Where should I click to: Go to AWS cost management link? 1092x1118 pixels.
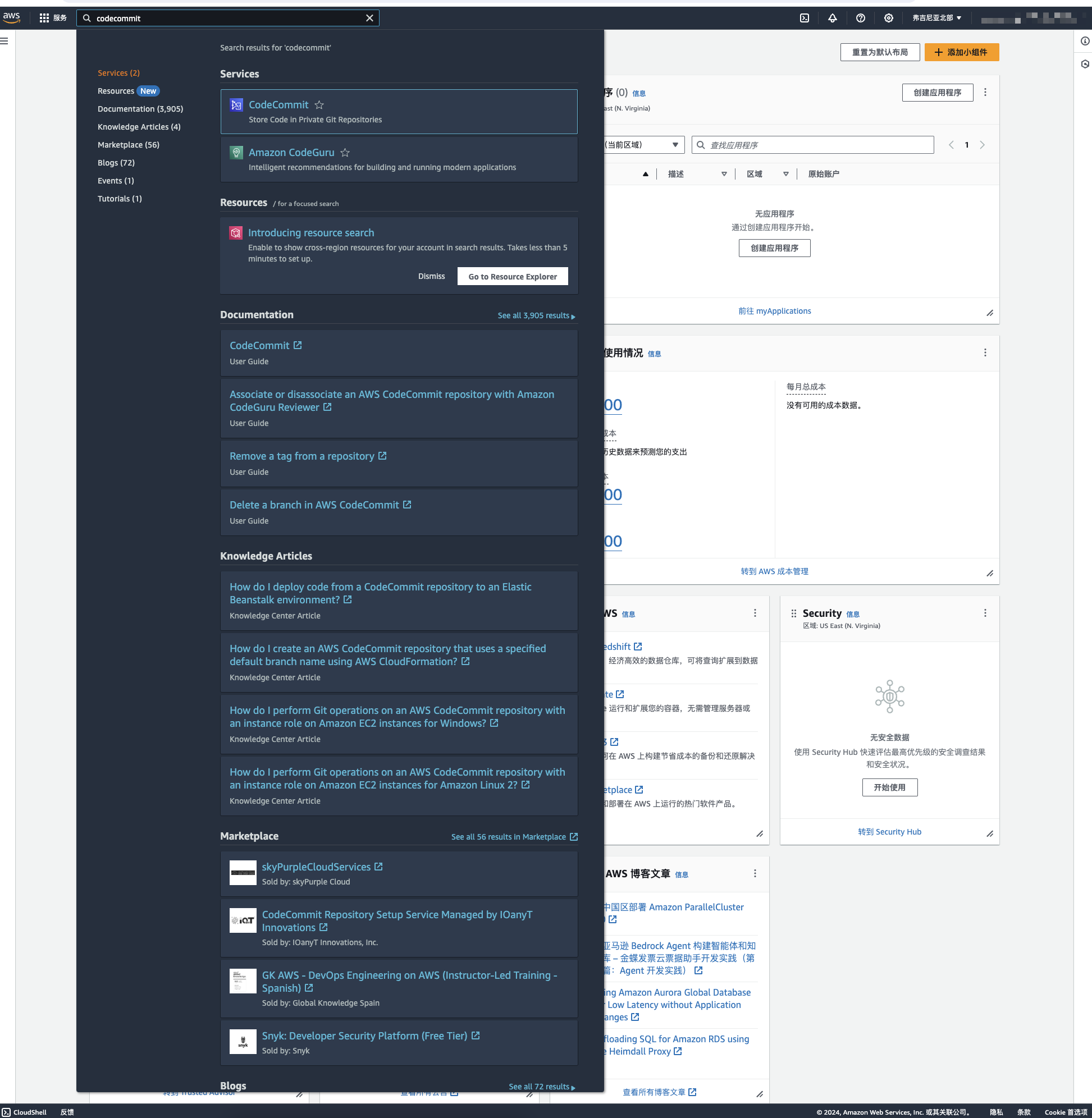[x=774, y=571]
